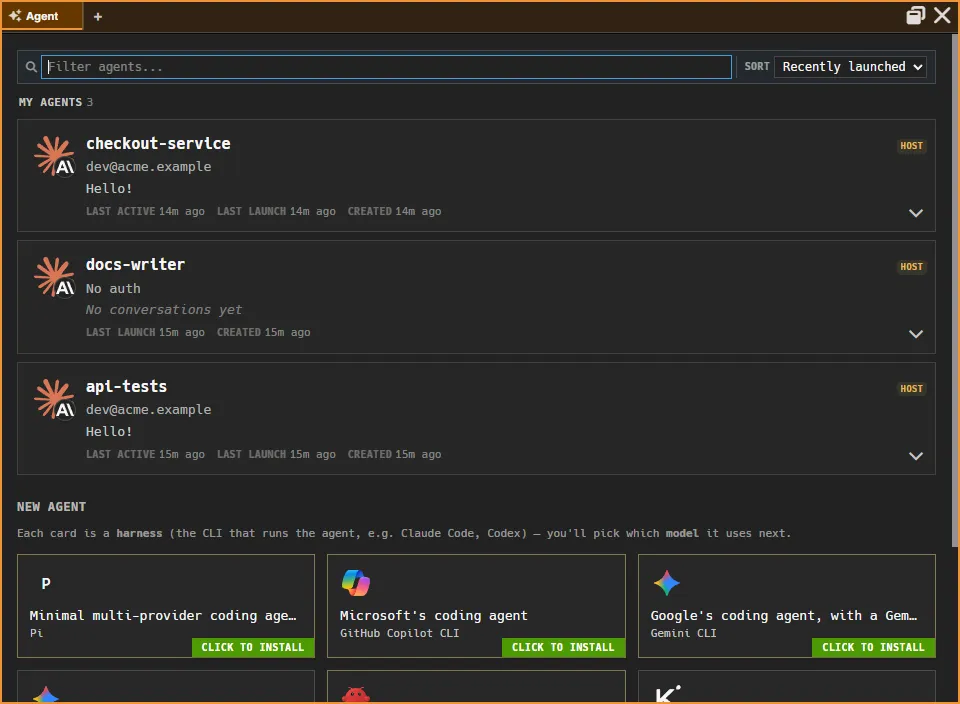Click Hello! message on checkout-service
Image resolution: width=960 pixels, height=704 pixels.
point(109,189)
